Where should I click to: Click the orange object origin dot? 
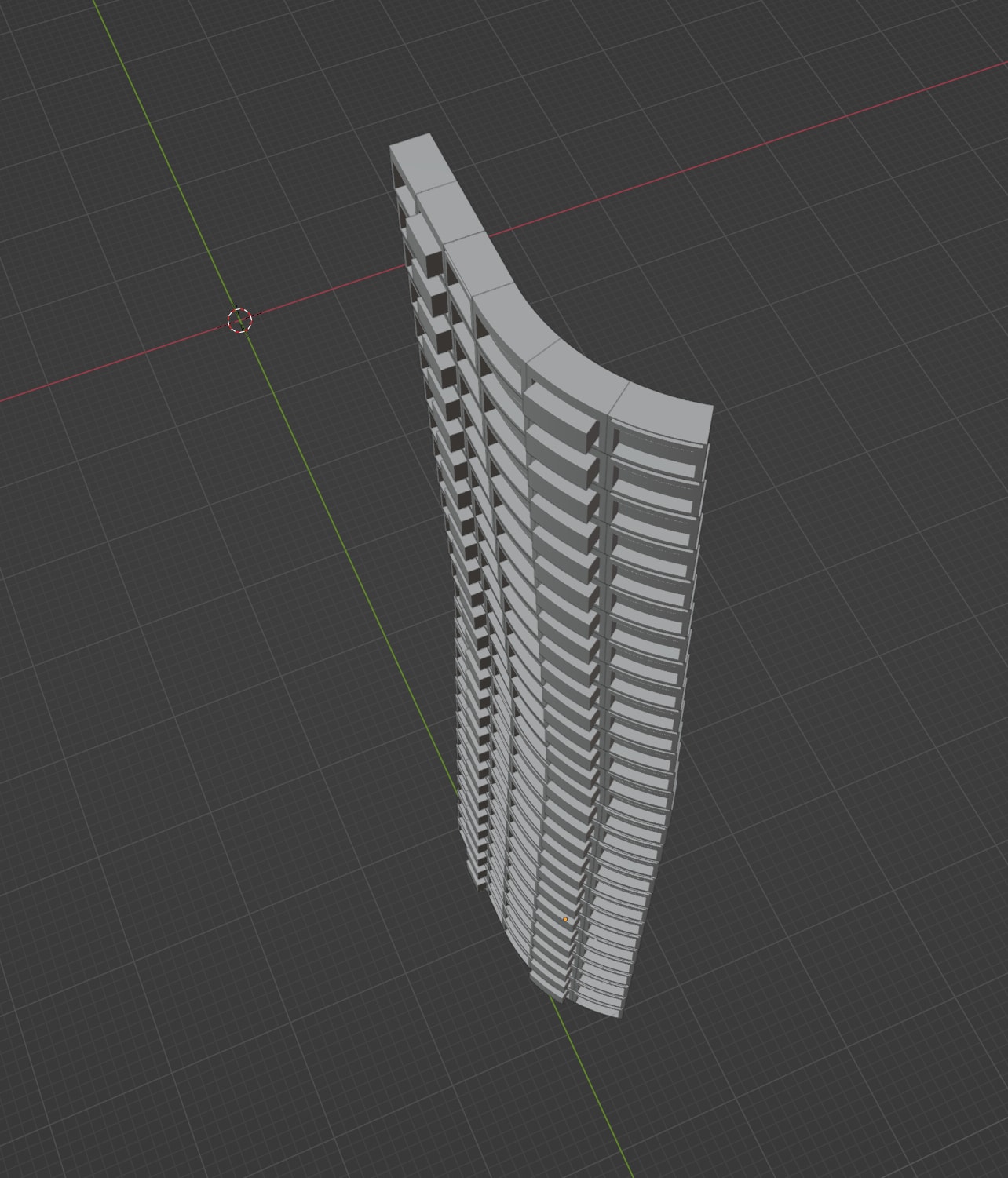pos(565,919)
